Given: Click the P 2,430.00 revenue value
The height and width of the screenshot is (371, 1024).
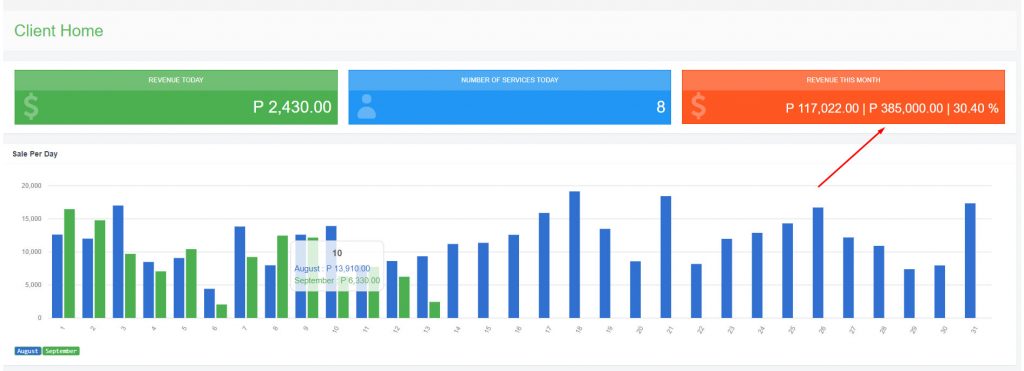Looking at the screenshot, I should (292, 107).
